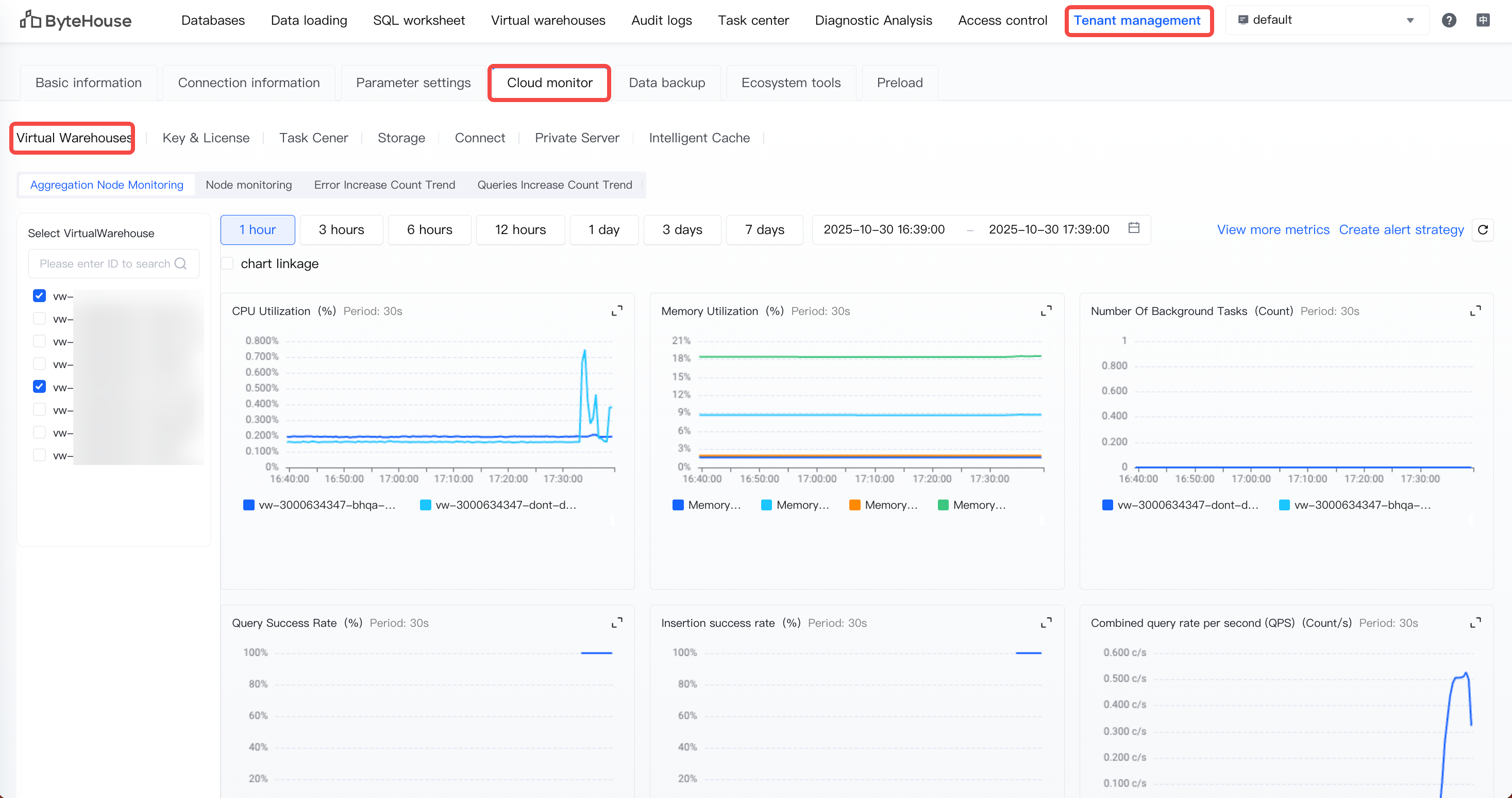
Task: Switch to the Node monitoring tab
Action: click(248, 185)
